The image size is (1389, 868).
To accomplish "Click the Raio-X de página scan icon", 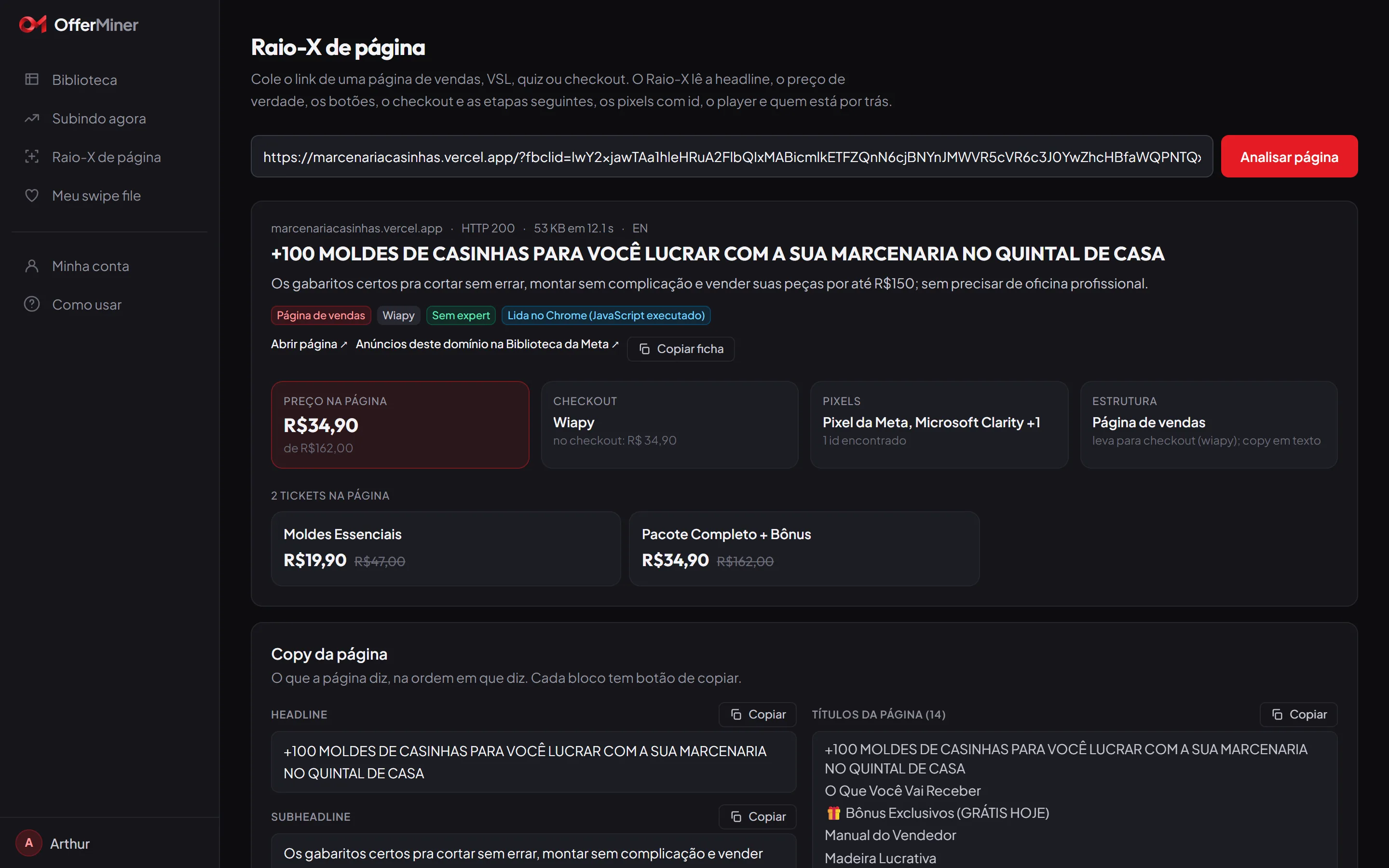I will [x=31, y=157].
